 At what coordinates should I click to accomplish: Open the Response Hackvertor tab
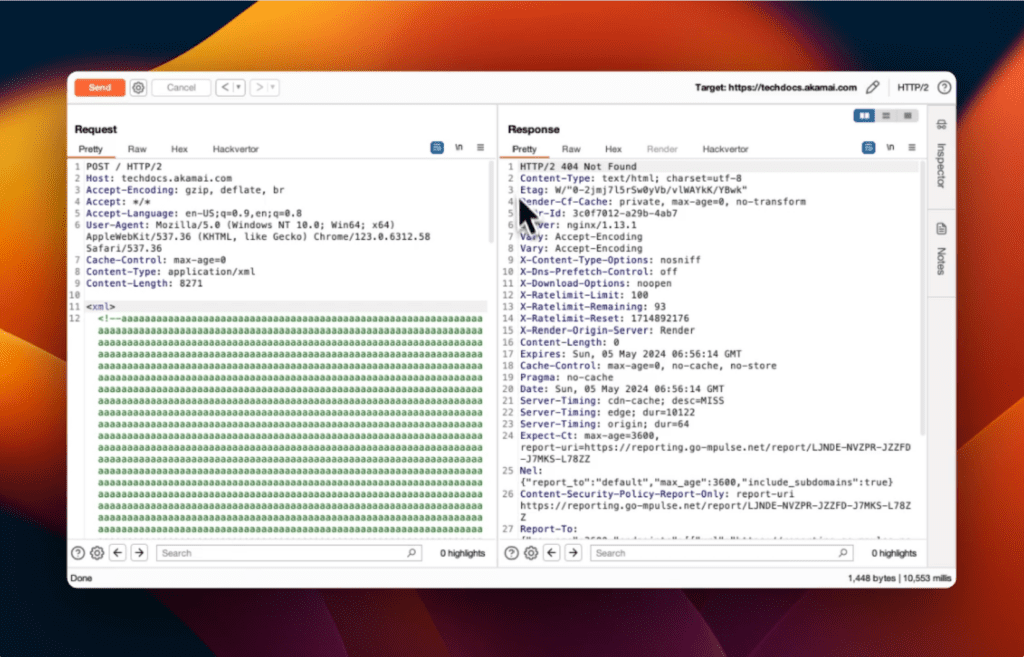[x=726, y=149]
